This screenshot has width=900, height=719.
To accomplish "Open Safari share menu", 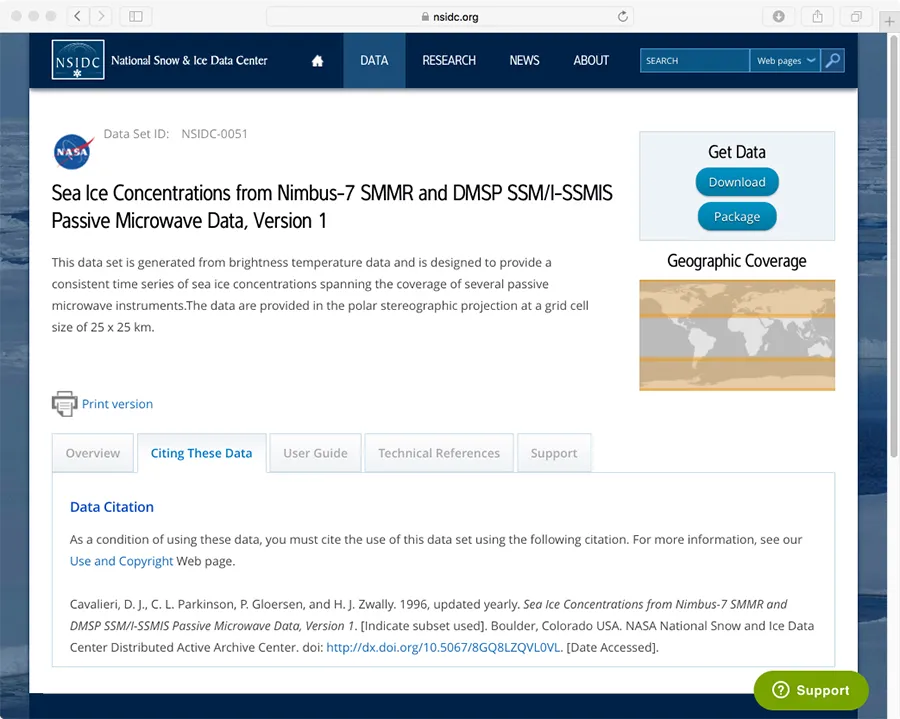I will point(817,16).
